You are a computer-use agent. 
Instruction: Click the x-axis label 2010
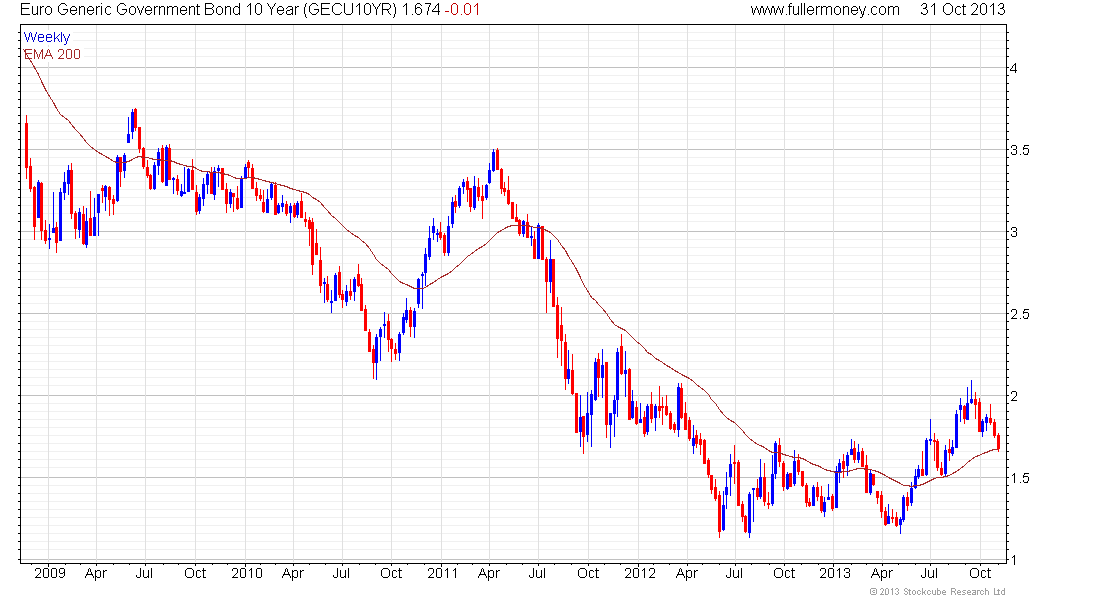(x=247, y=573)
